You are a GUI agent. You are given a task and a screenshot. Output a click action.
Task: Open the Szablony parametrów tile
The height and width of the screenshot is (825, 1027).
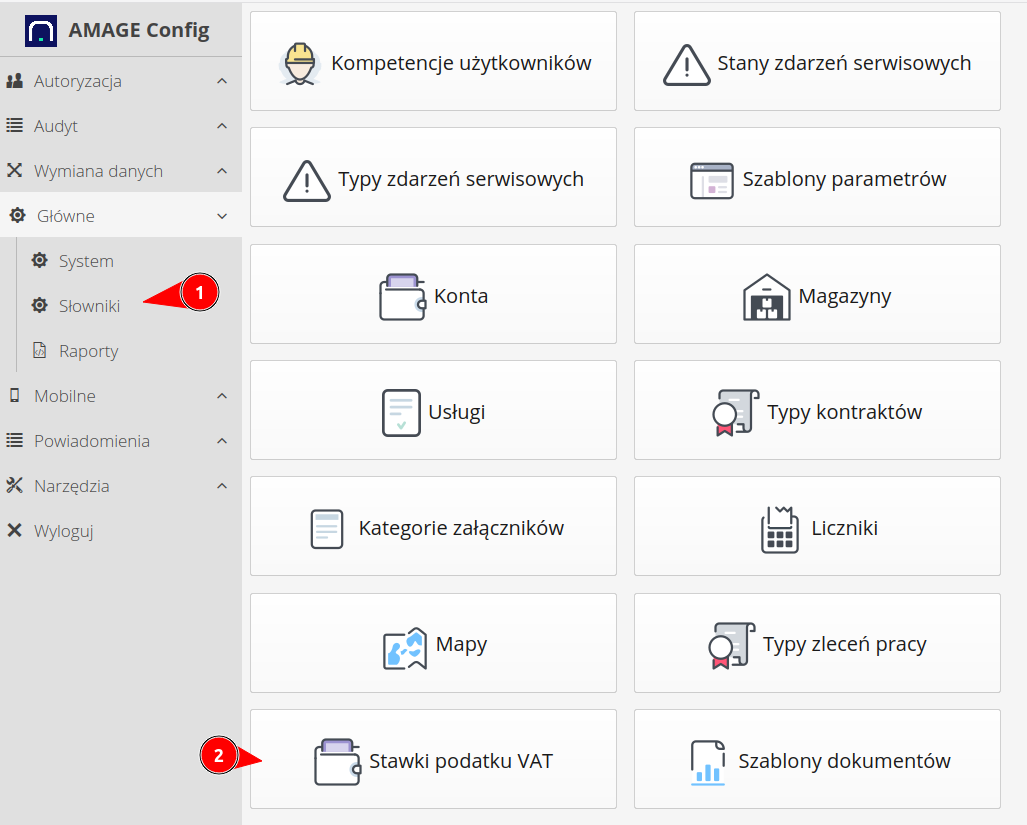[817, 180]
